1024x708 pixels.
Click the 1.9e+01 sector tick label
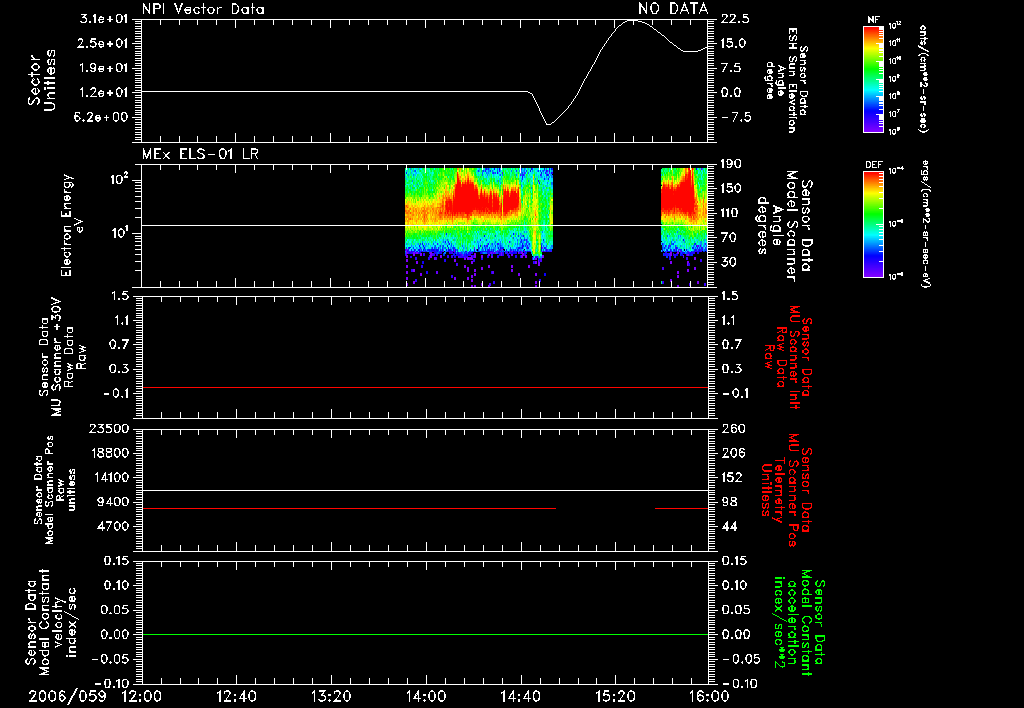tap(104, 68)
